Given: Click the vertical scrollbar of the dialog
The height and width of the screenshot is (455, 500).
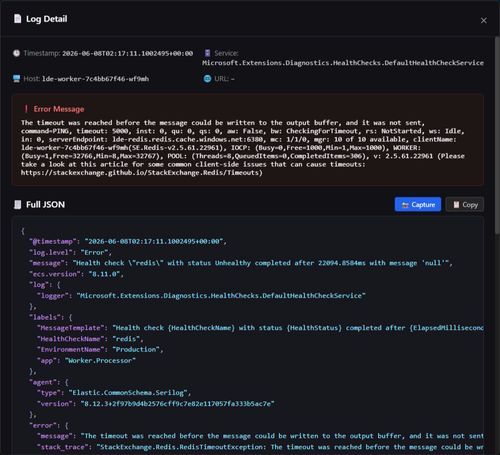Looking at the screenshot, I should (x=497, y=135).
